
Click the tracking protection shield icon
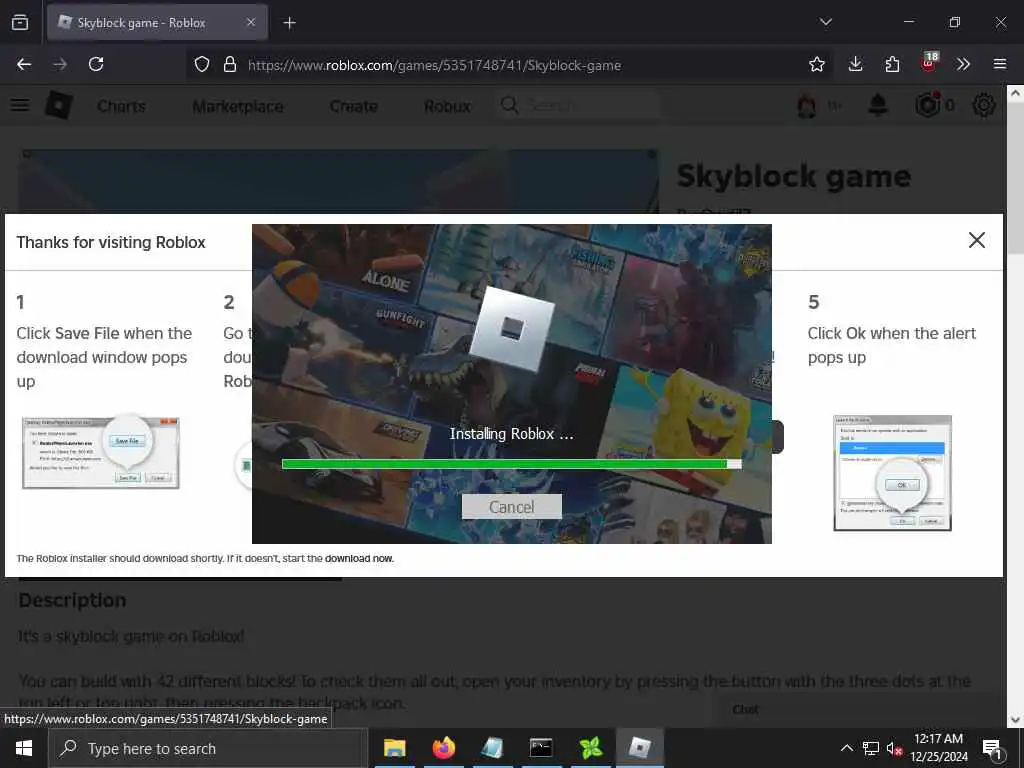(x=202, y=64)
